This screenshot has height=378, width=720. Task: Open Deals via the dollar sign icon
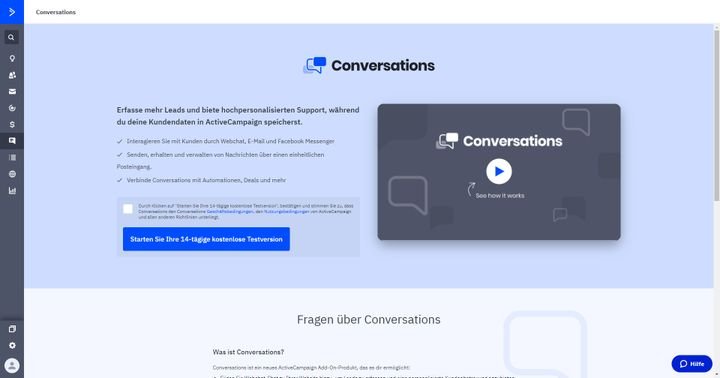coord(12,124)
